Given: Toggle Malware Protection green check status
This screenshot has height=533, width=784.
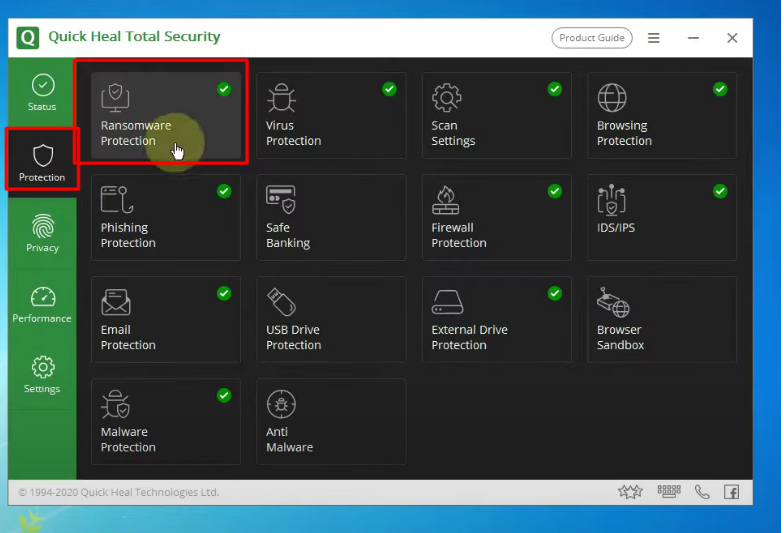Looking at the screenshot, I should pos(224,396).
